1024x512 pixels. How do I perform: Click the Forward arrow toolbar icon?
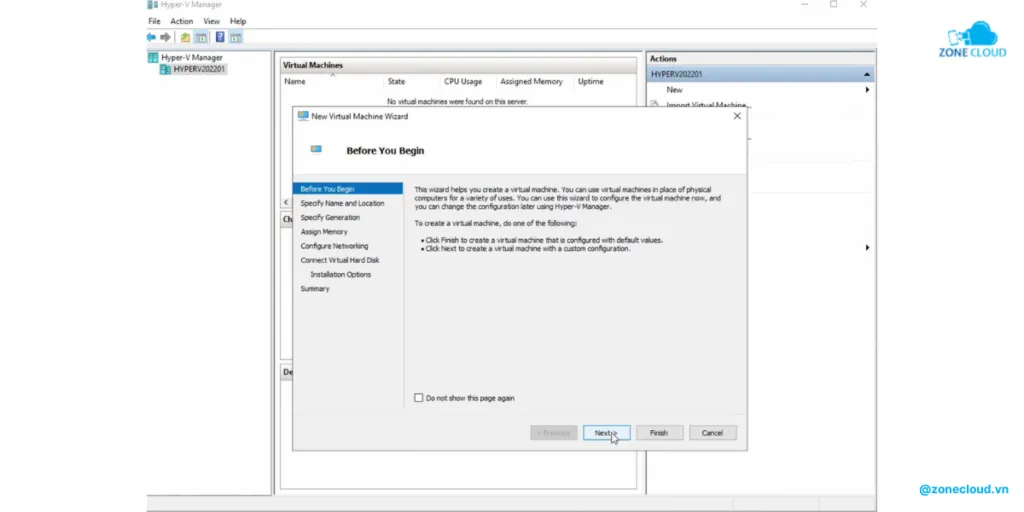coord(165,37)
